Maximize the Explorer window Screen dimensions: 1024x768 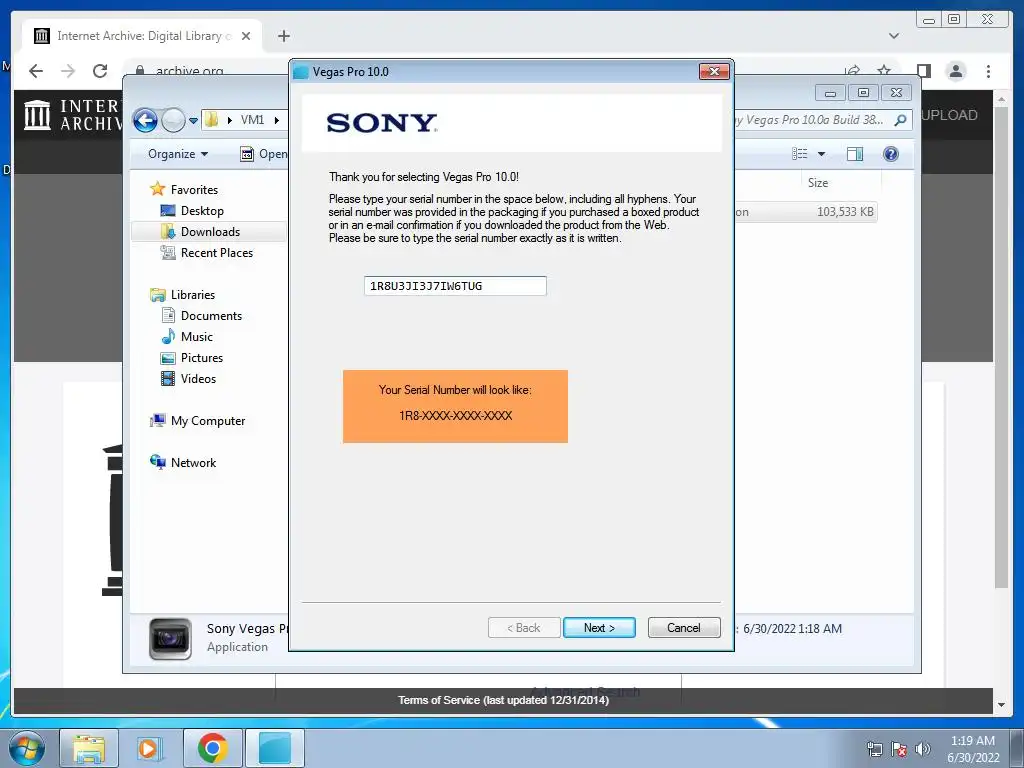click(x=863, y=93)
